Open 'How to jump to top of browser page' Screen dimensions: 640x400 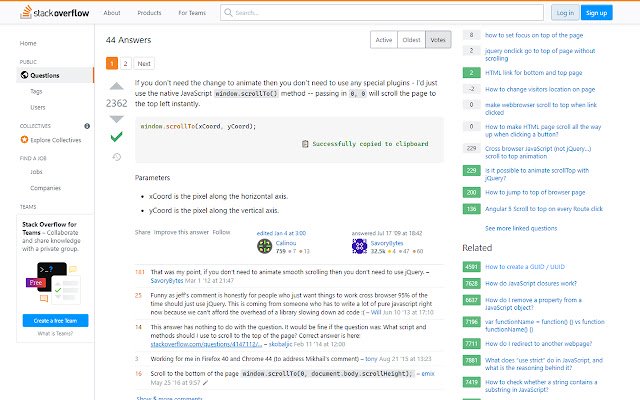pyautogui.click(x=535, y=192)
